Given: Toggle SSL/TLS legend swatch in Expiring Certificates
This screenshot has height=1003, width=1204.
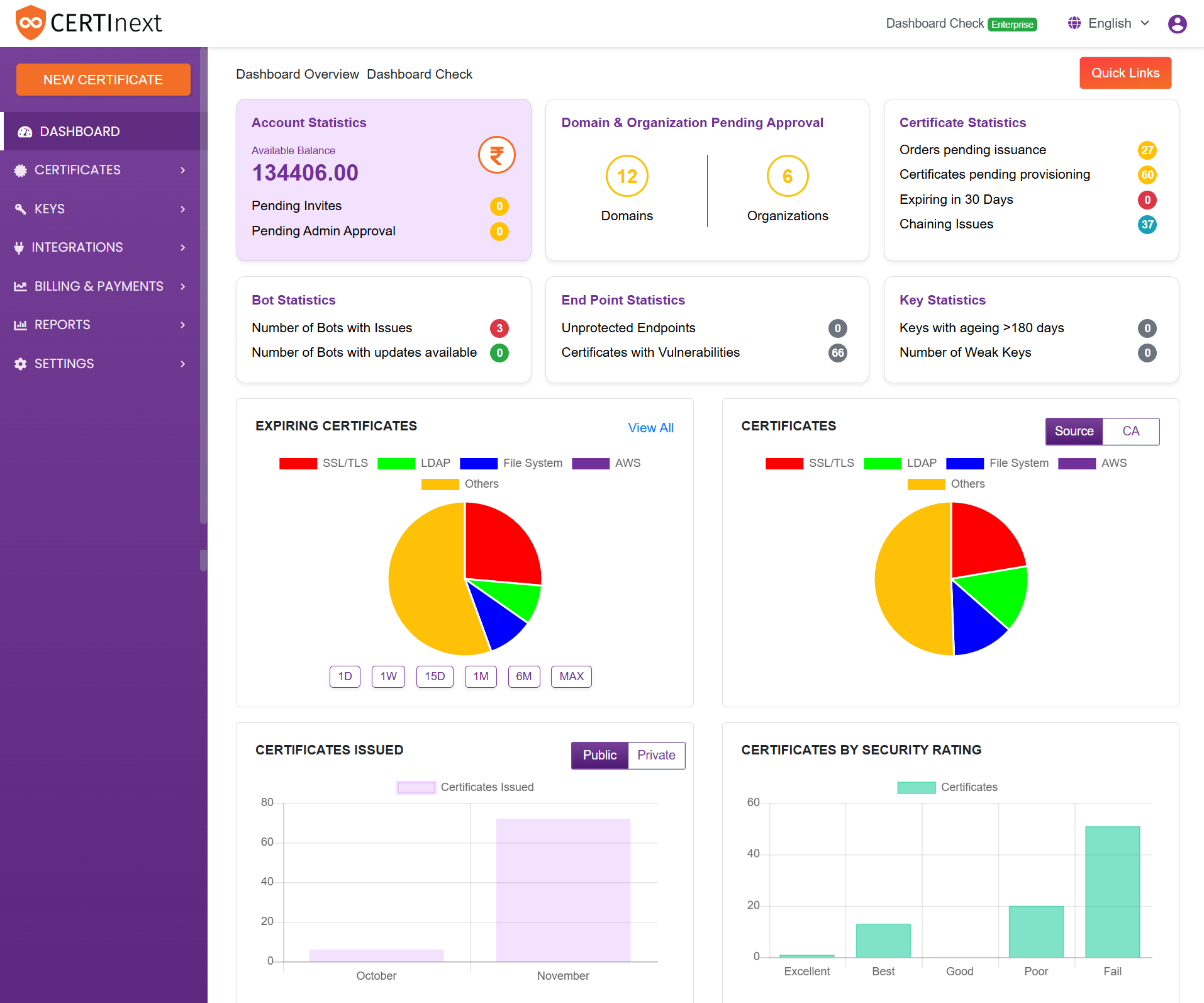Looking at the screenshot, I should point(298,464).
